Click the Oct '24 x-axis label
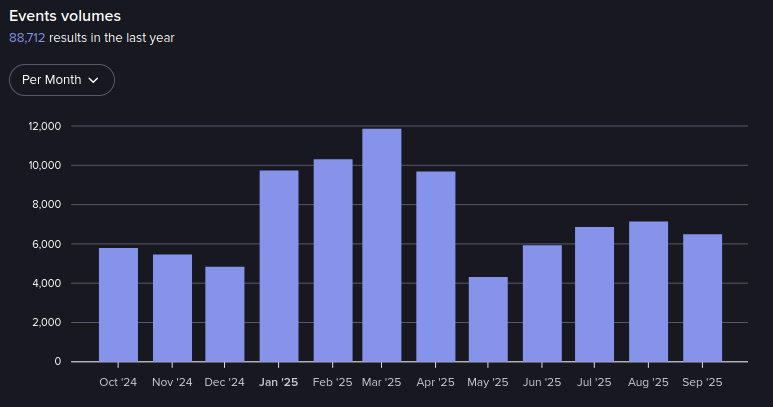773x407 pixels. [x=118, y=382]
